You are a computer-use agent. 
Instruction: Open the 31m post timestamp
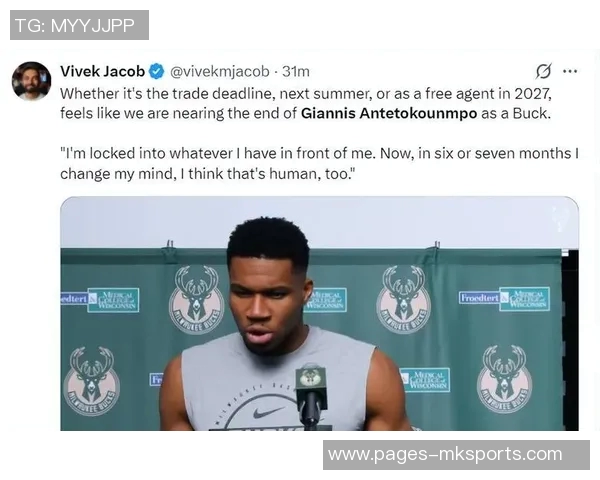point(295,72)
